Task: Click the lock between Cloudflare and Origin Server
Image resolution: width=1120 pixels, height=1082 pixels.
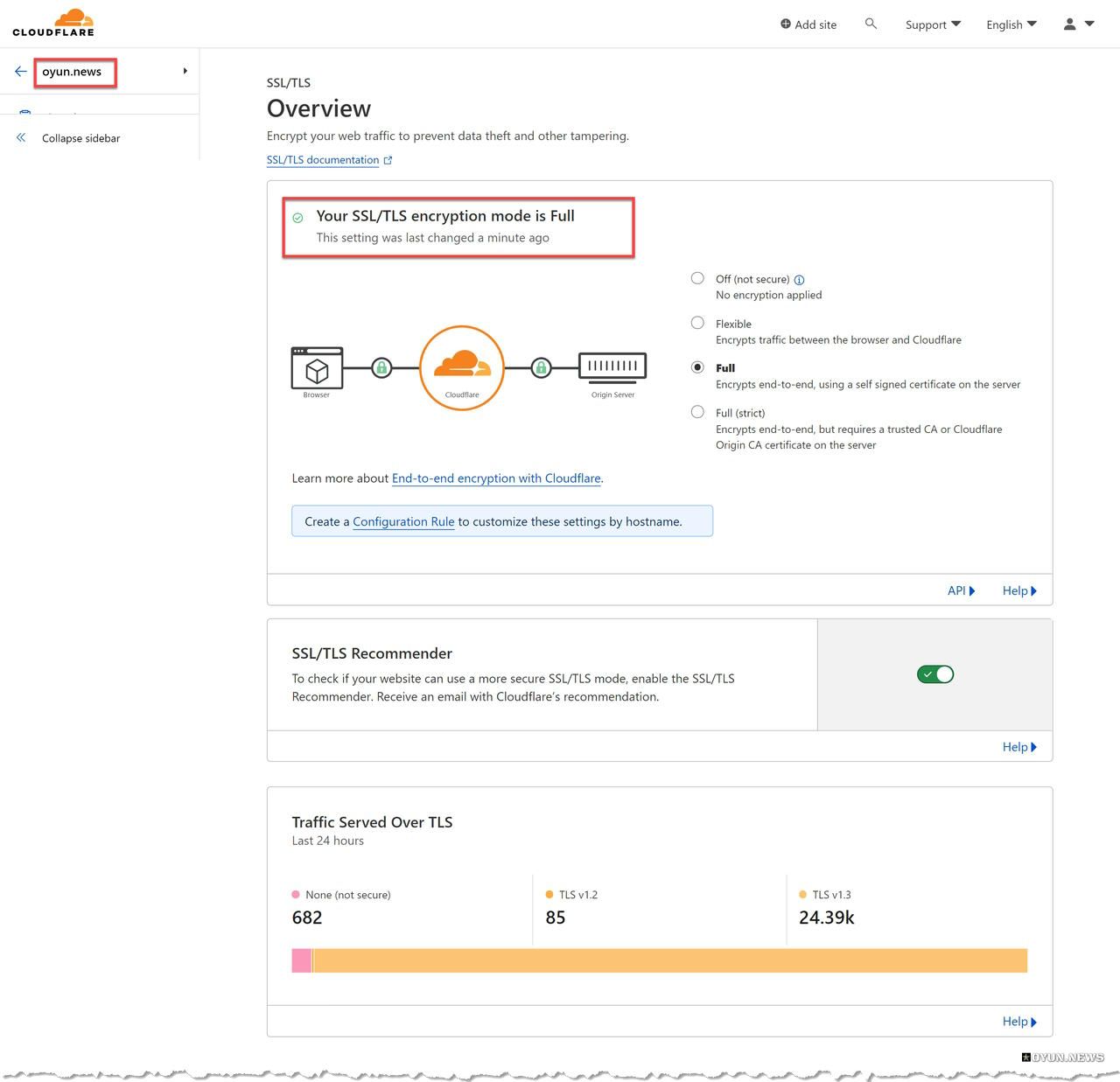Action: (x=542, y=368)
